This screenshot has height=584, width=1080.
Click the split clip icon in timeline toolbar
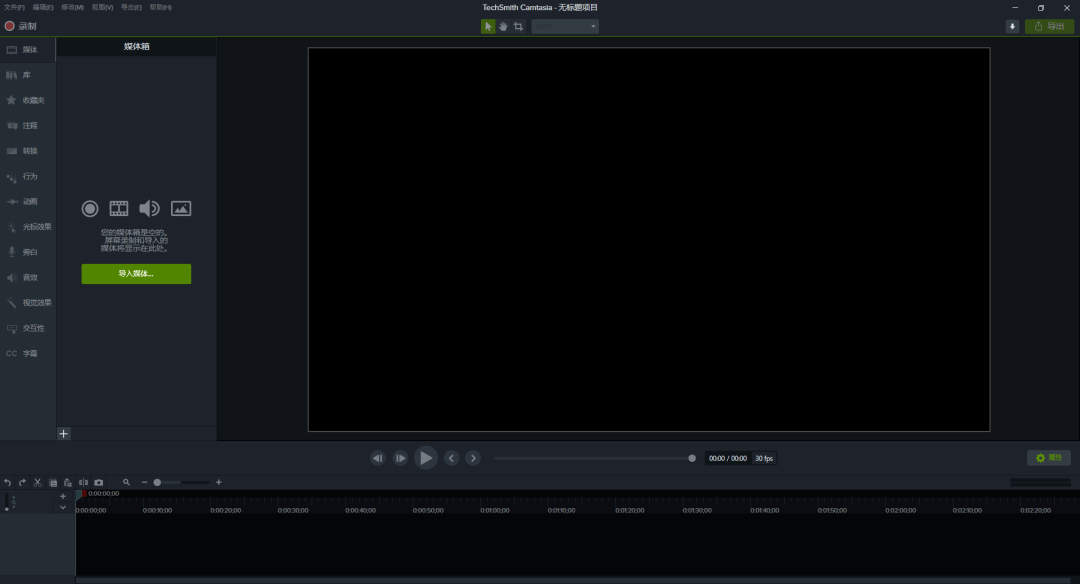pyautogui.click(x=83, y=483)
